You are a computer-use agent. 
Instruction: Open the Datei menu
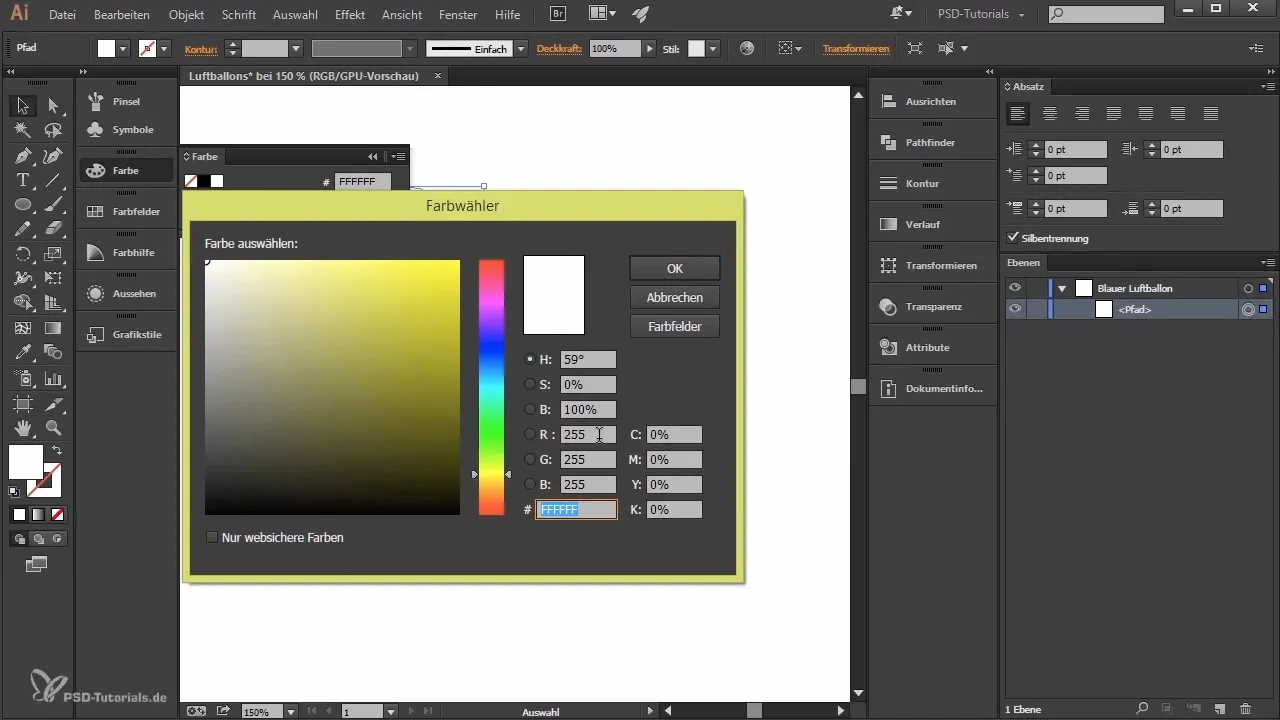(x=62, y=15)
